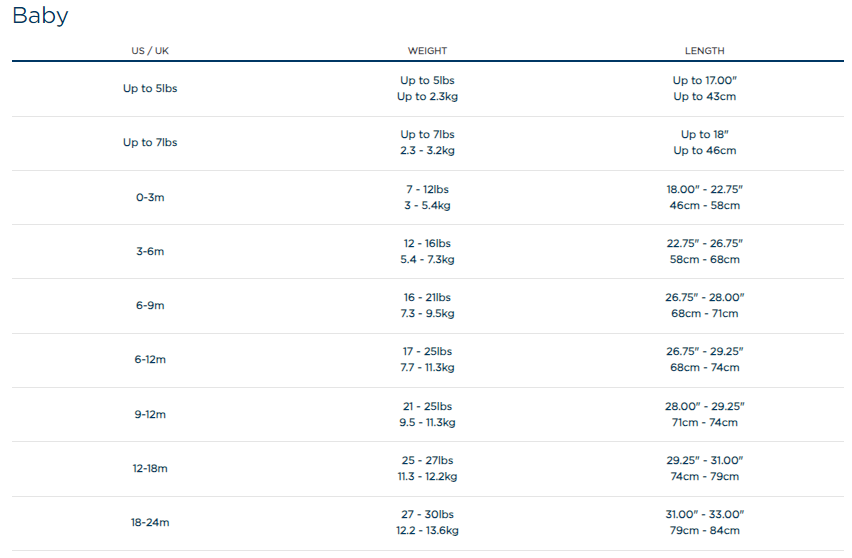This screenshot has height=558, width=852.
Task: Select the 3-6m size row label
Action: [150, 251]
